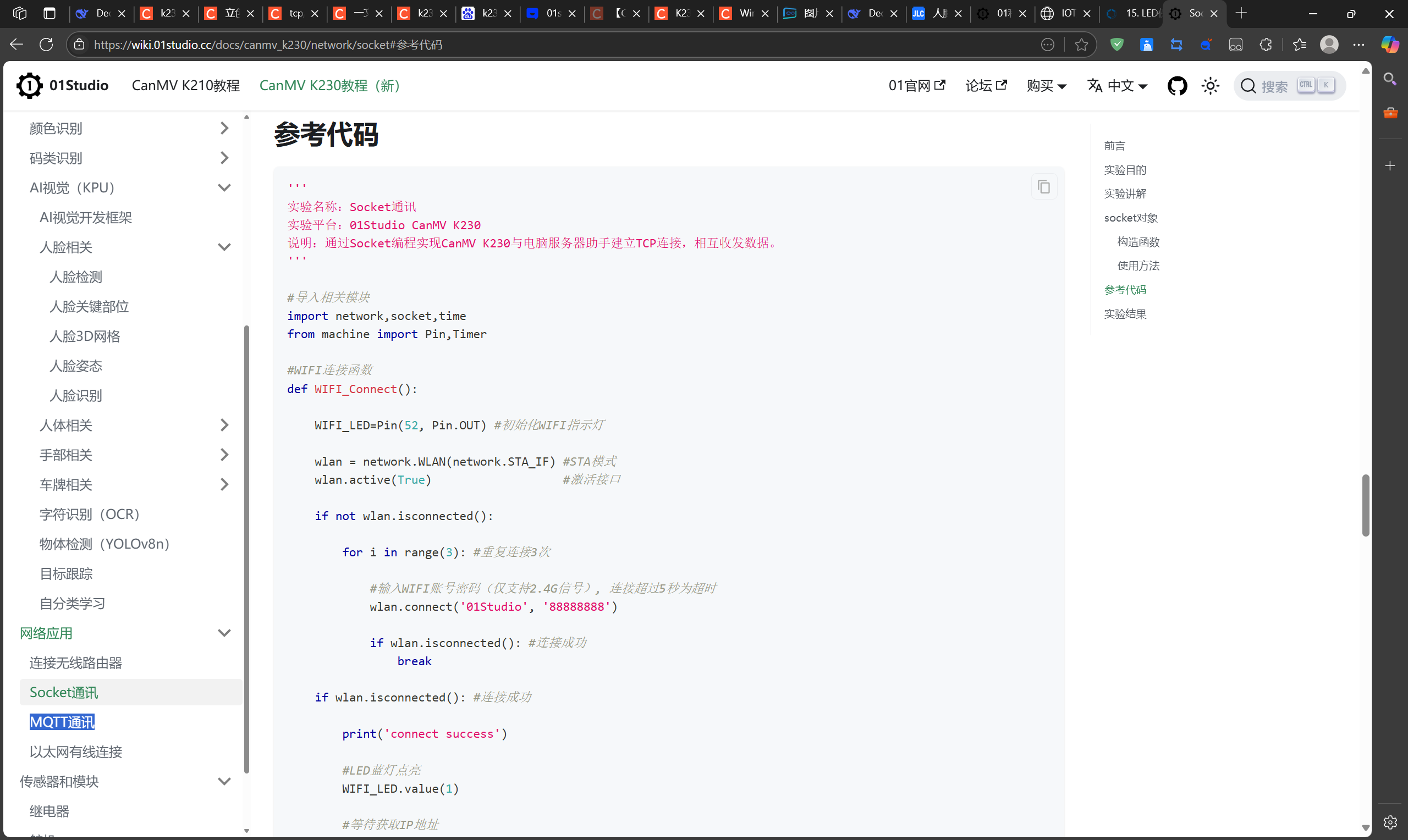Open the 中文 language dropdown
Viewport: 1408px width, 840px height.
[x=1118, y=85]
